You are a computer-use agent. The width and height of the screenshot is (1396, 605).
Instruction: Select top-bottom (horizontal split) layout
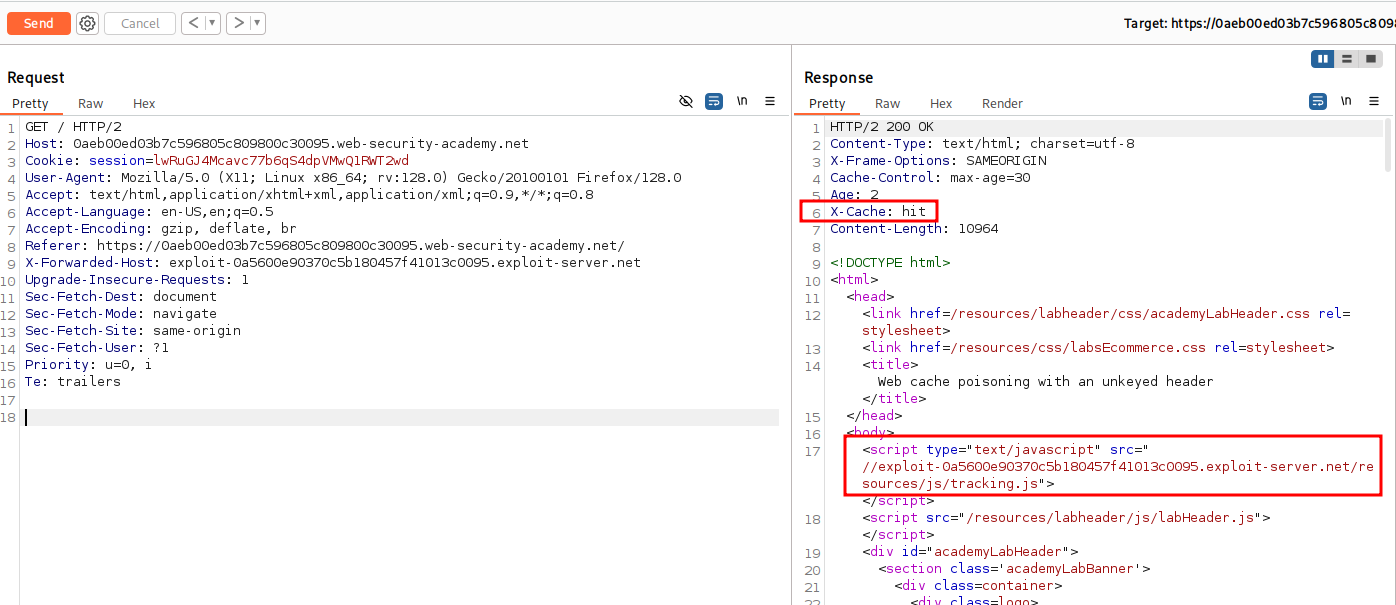1347,59
